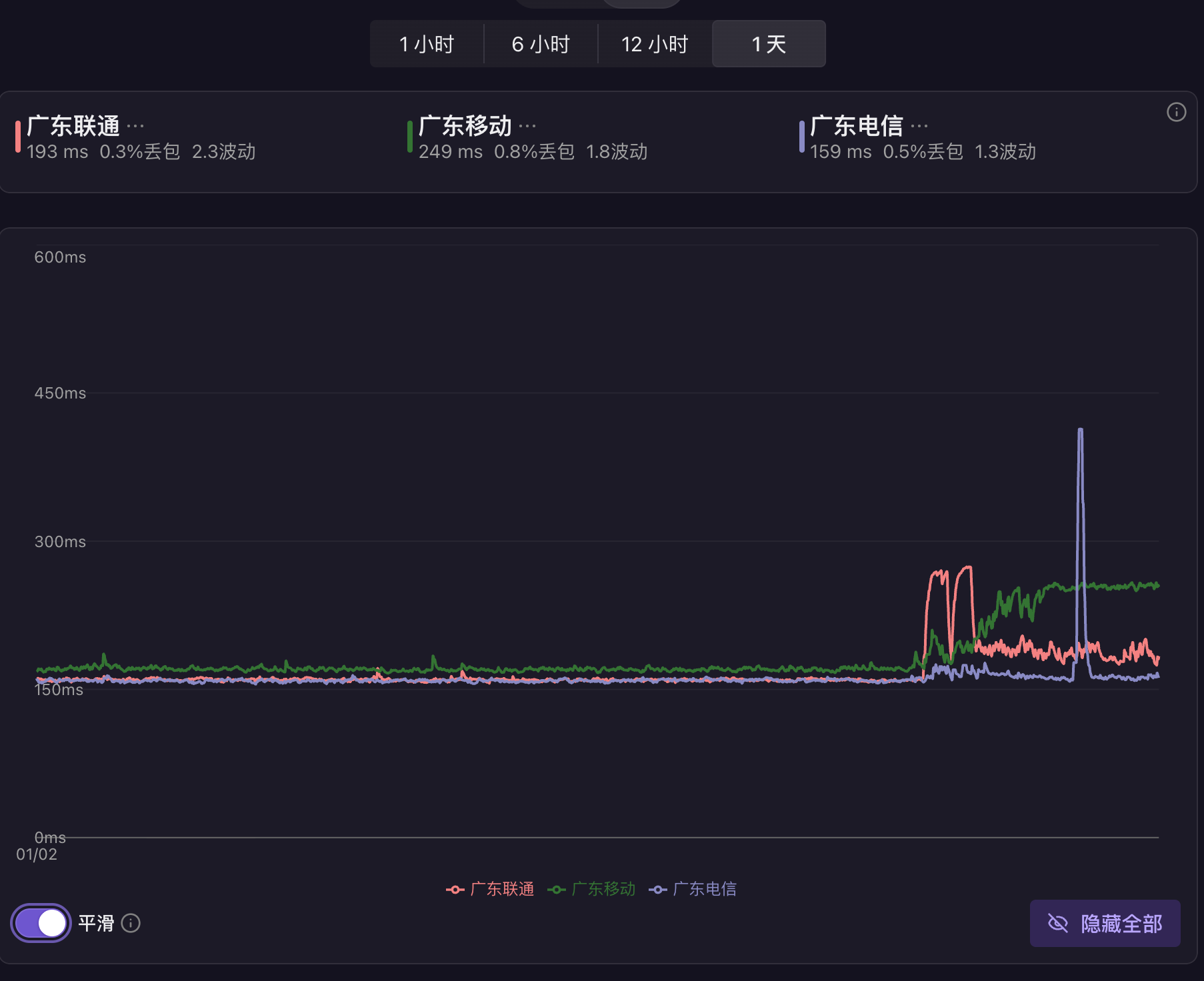The image size is (1204, 981).
Task: Click the 广东联通 red legend marker icon
Action: click(x=455, y=890)
